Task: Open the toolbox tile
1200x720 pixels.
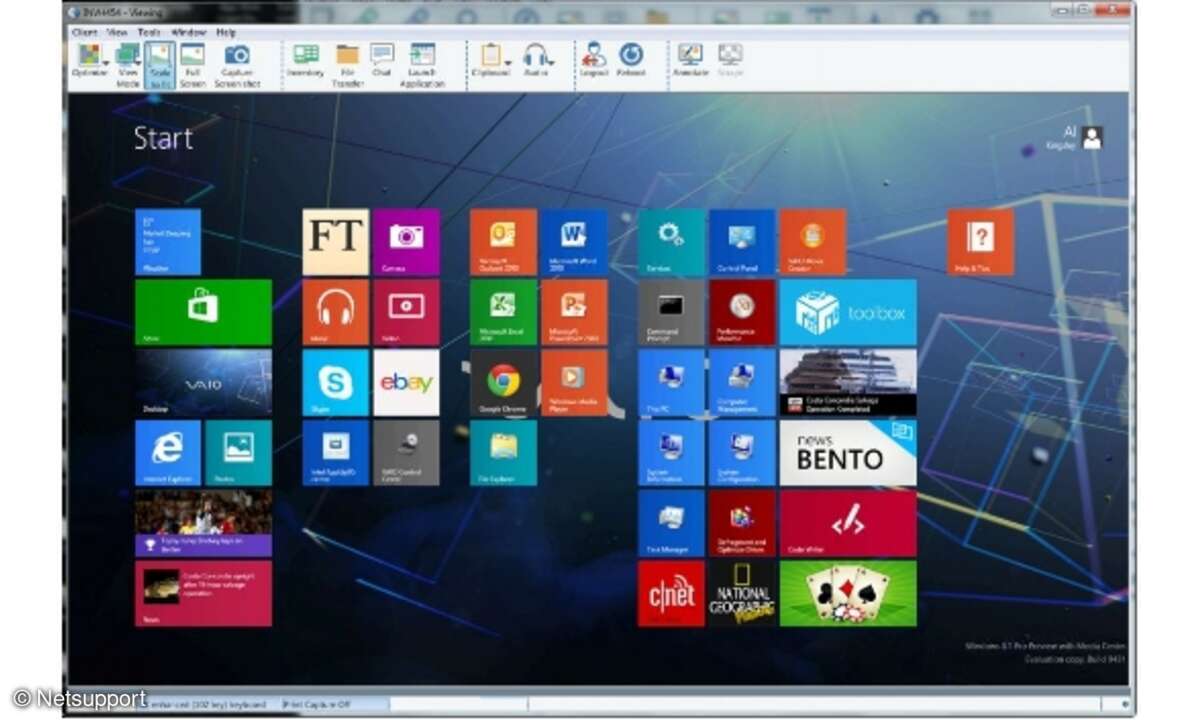Action: 848,312
